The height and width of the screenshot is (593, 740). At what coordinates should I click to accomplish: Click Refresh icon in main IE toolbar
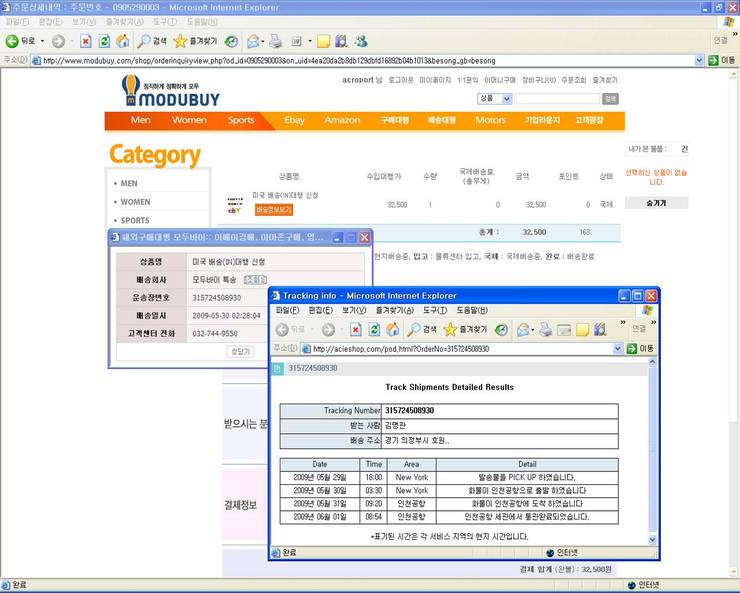click(x=104, y=42)
